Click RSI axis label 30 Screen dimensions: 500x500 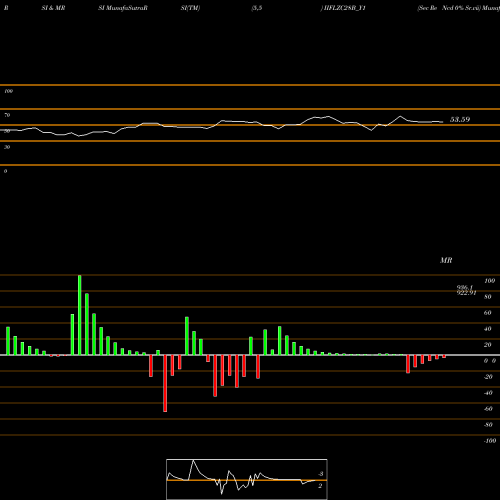point(7,147)
